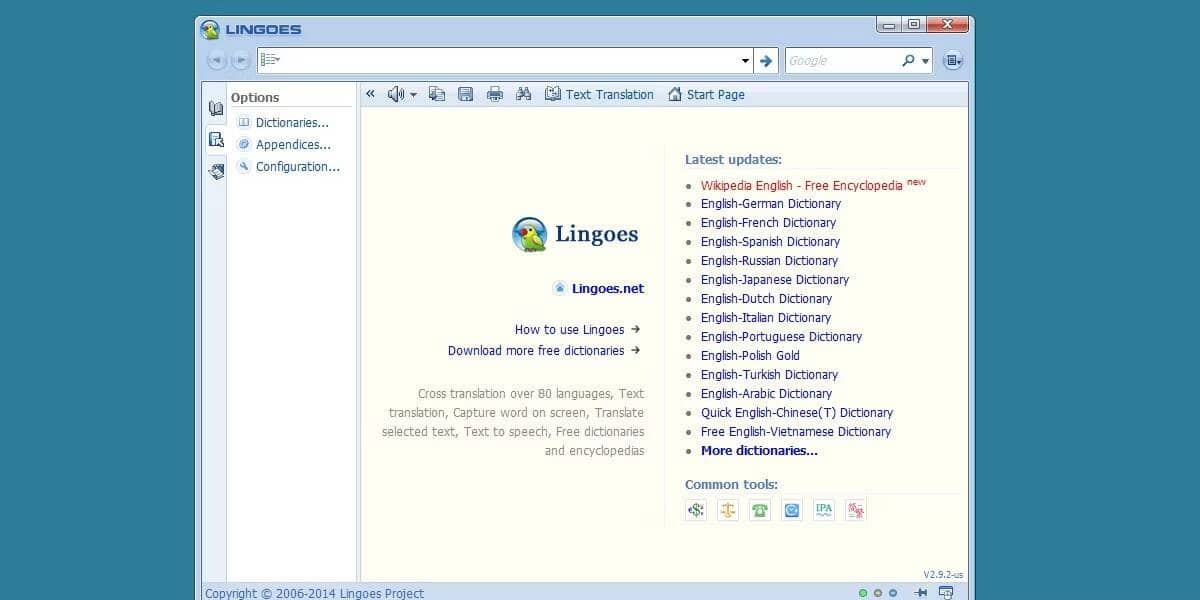
Task: Open the main menu button at top right
Action: pyautogui.click(x=953, y=61)
